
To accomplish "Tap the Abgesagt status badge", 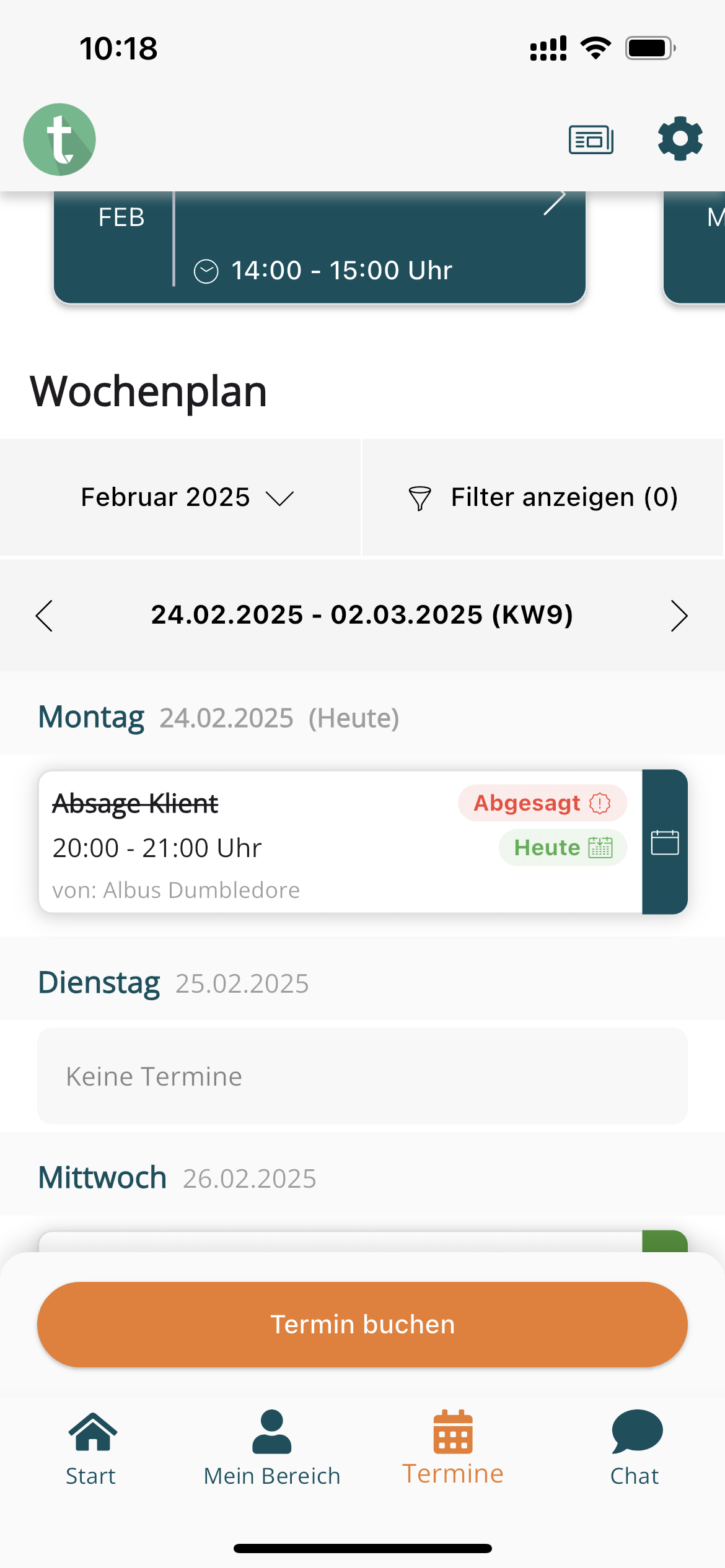I will click(x=542, y=803).
